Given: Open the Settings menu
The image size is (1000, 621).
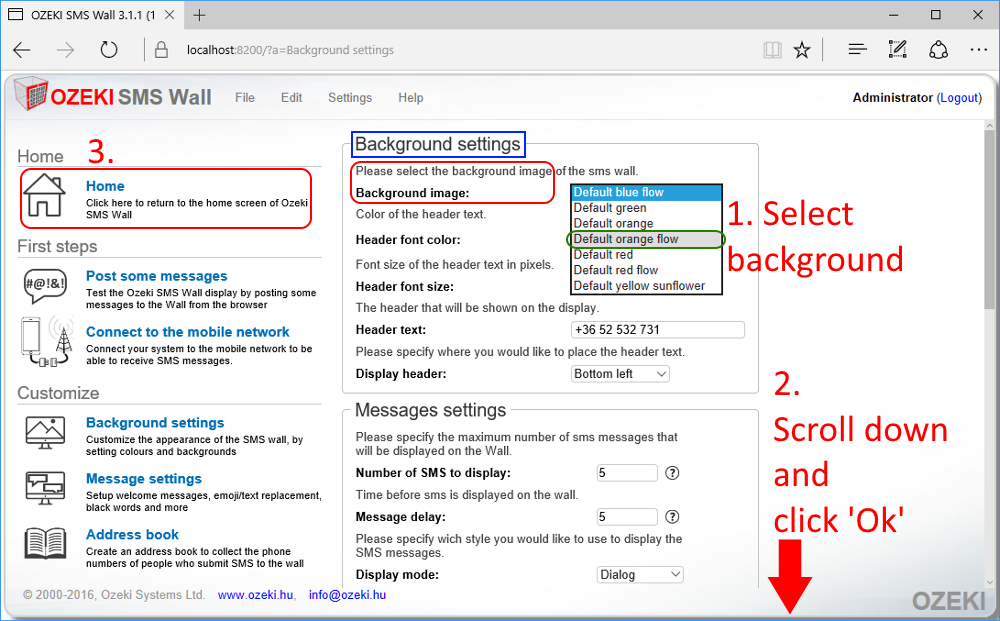Looking at the screenshot, I should click(x=350, y=98).
